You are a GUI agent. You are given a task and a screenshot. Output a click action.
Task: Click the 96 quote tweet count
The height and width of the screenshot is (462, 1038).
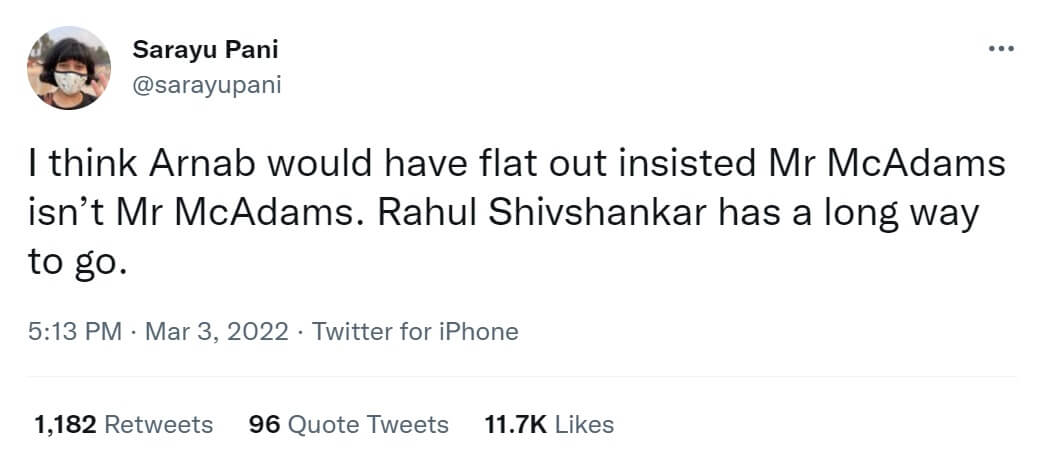pyautogui.click(x=263, y=425)
